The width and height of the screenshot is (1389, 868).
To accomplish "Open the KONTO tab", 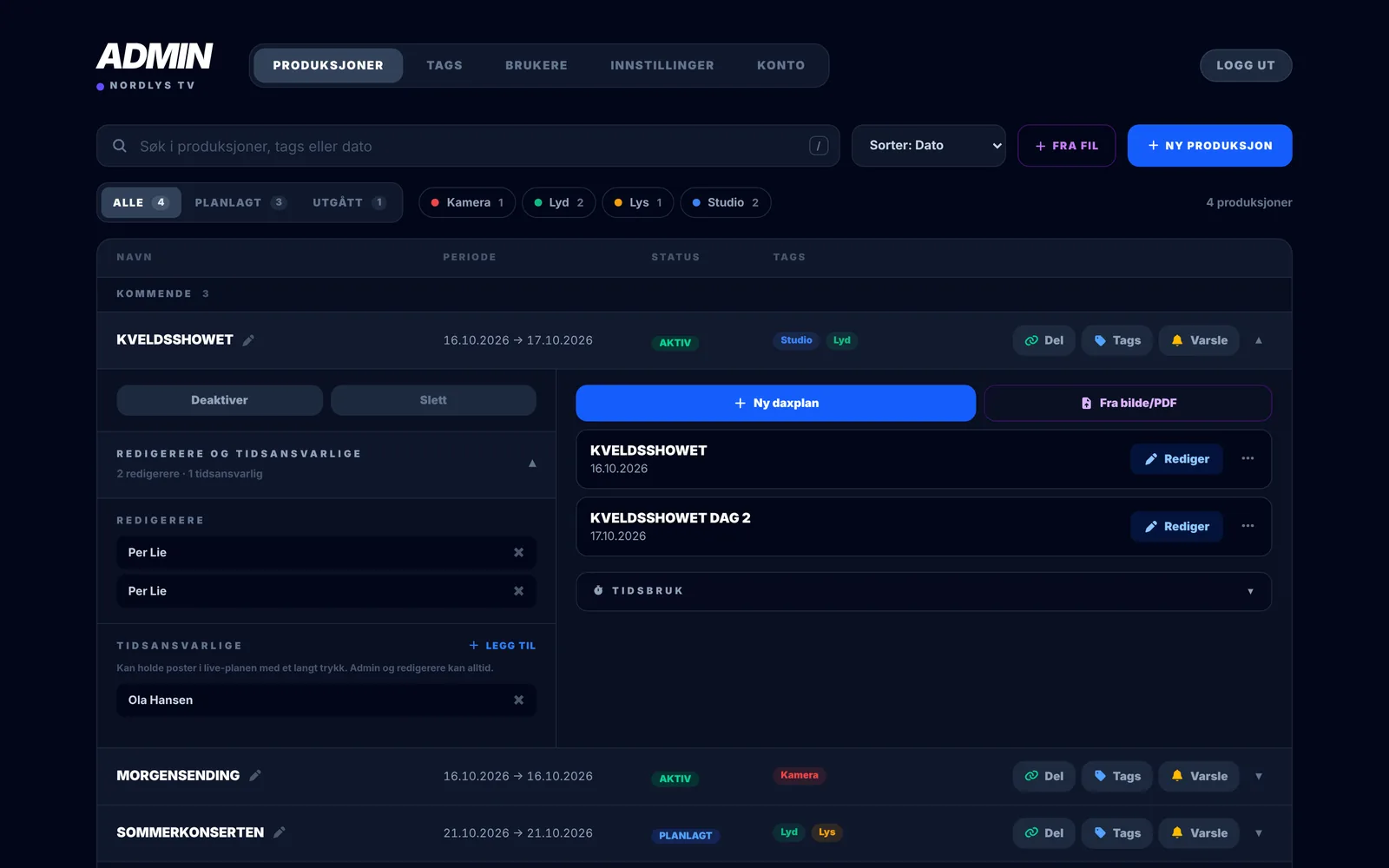I will 781,65.
